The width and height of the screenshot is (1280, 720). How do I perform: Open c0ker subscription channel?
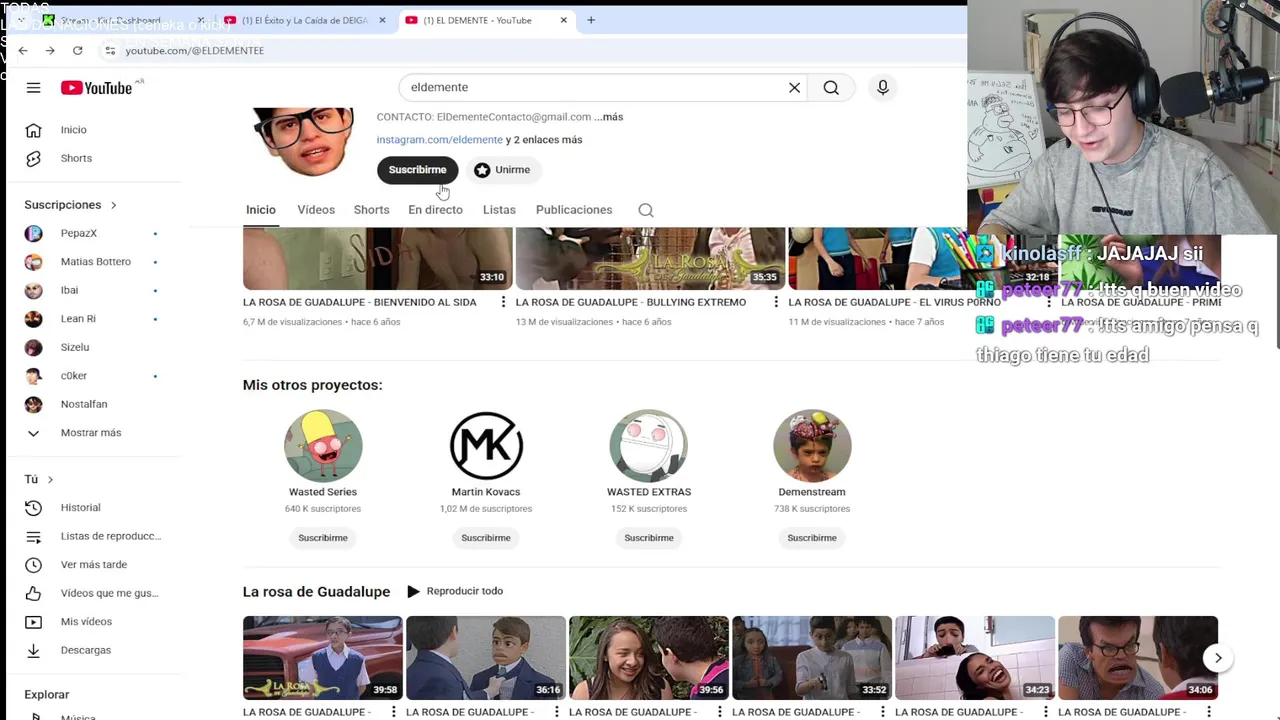coord(73,376)
